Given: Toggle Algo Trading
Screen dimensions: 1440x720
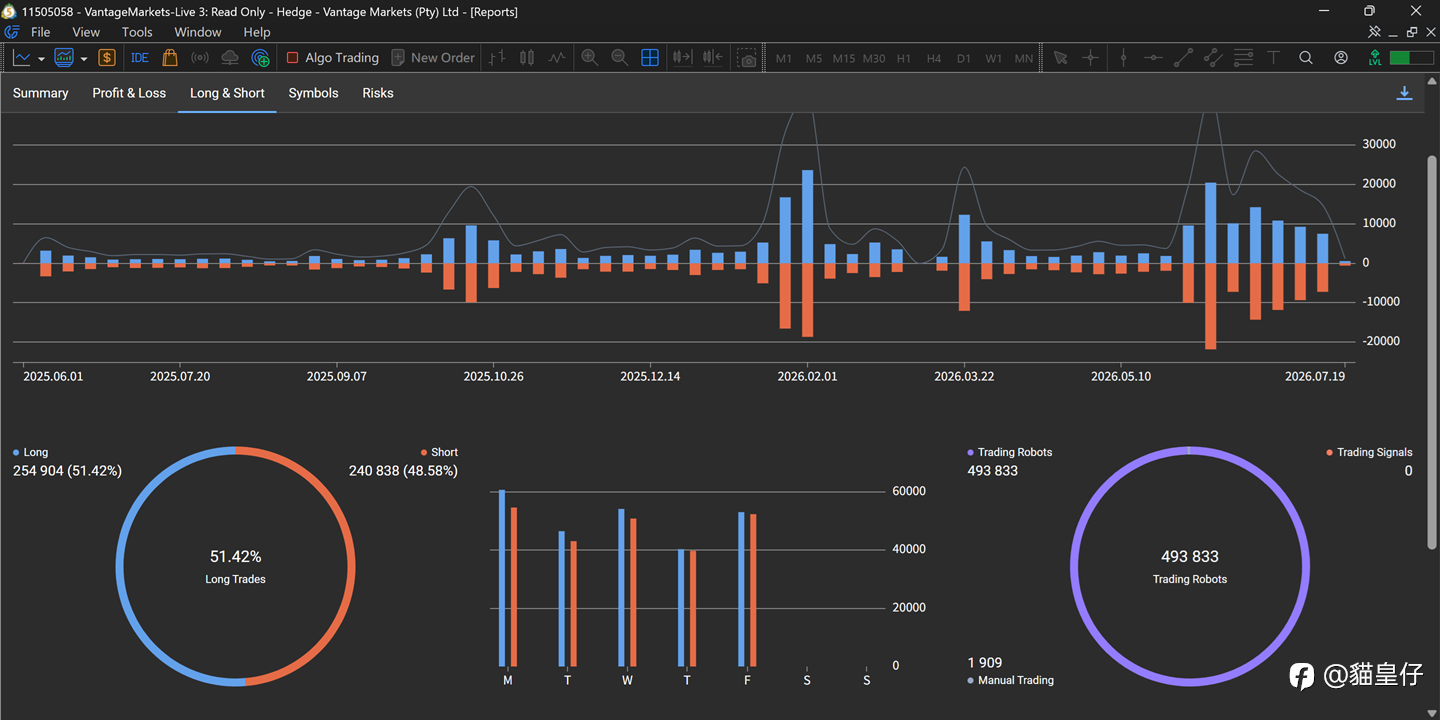Looking at the screenshot, I should (333, 58).
